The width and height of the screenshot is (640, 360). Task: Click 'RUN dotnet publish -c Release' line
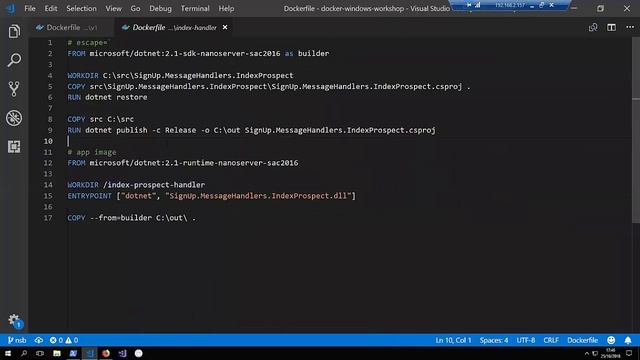[x=251, y=130]
